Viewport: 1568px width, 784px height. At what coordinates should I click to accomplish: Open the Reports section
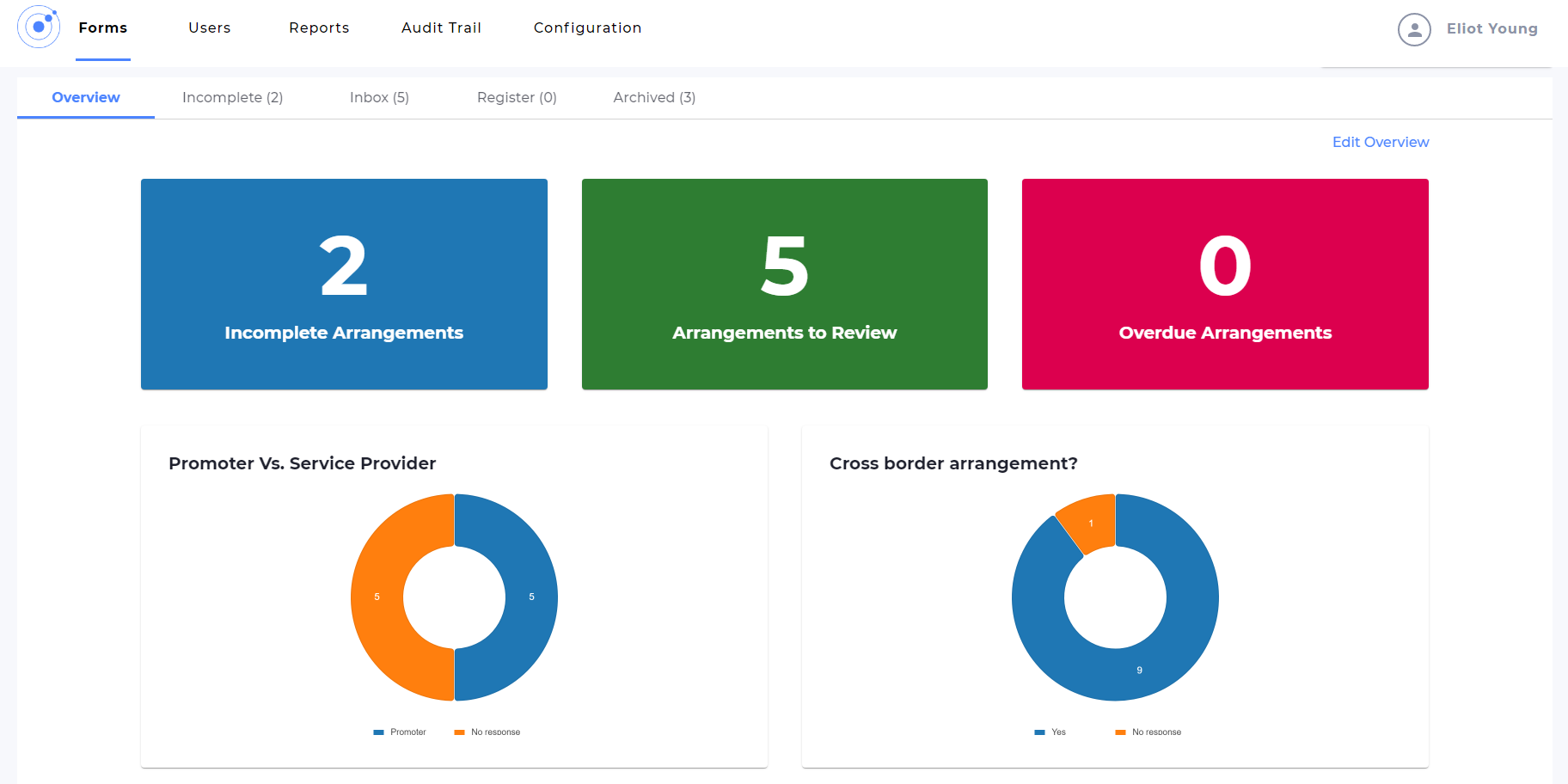(319, 28)
